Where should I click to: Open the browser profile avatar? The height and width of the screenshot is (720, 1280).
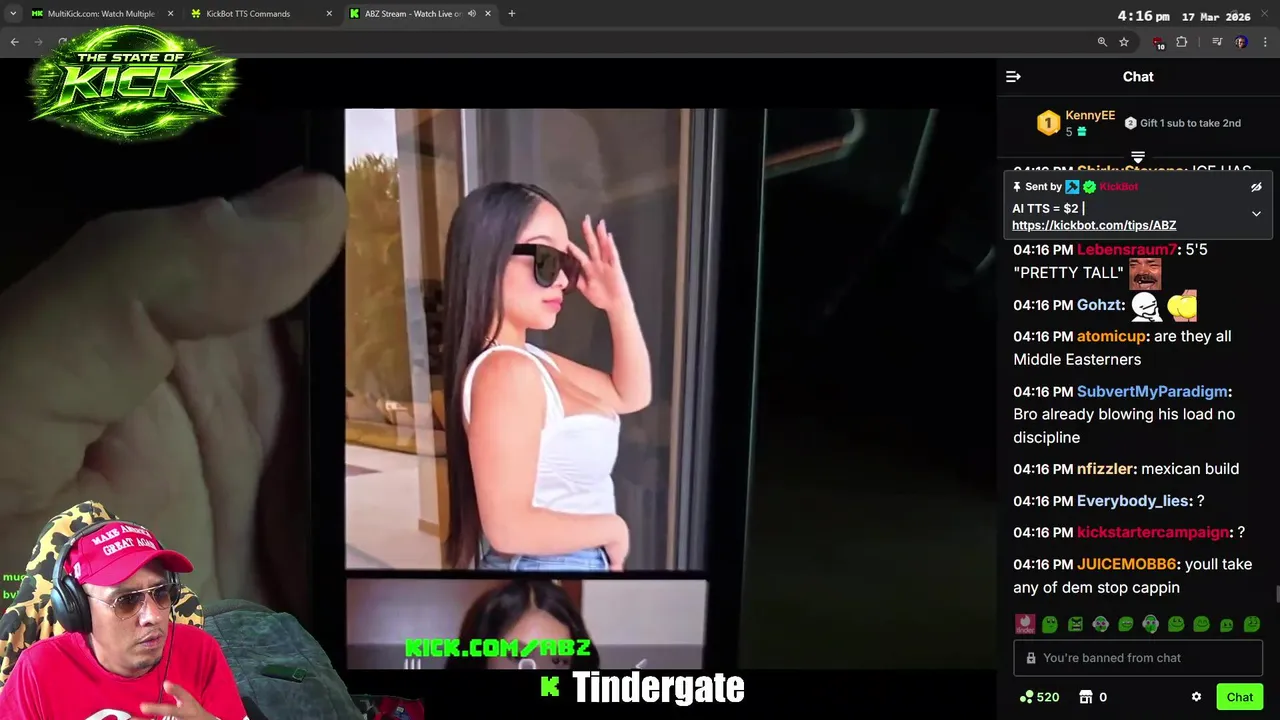(x=1241, y=42)
